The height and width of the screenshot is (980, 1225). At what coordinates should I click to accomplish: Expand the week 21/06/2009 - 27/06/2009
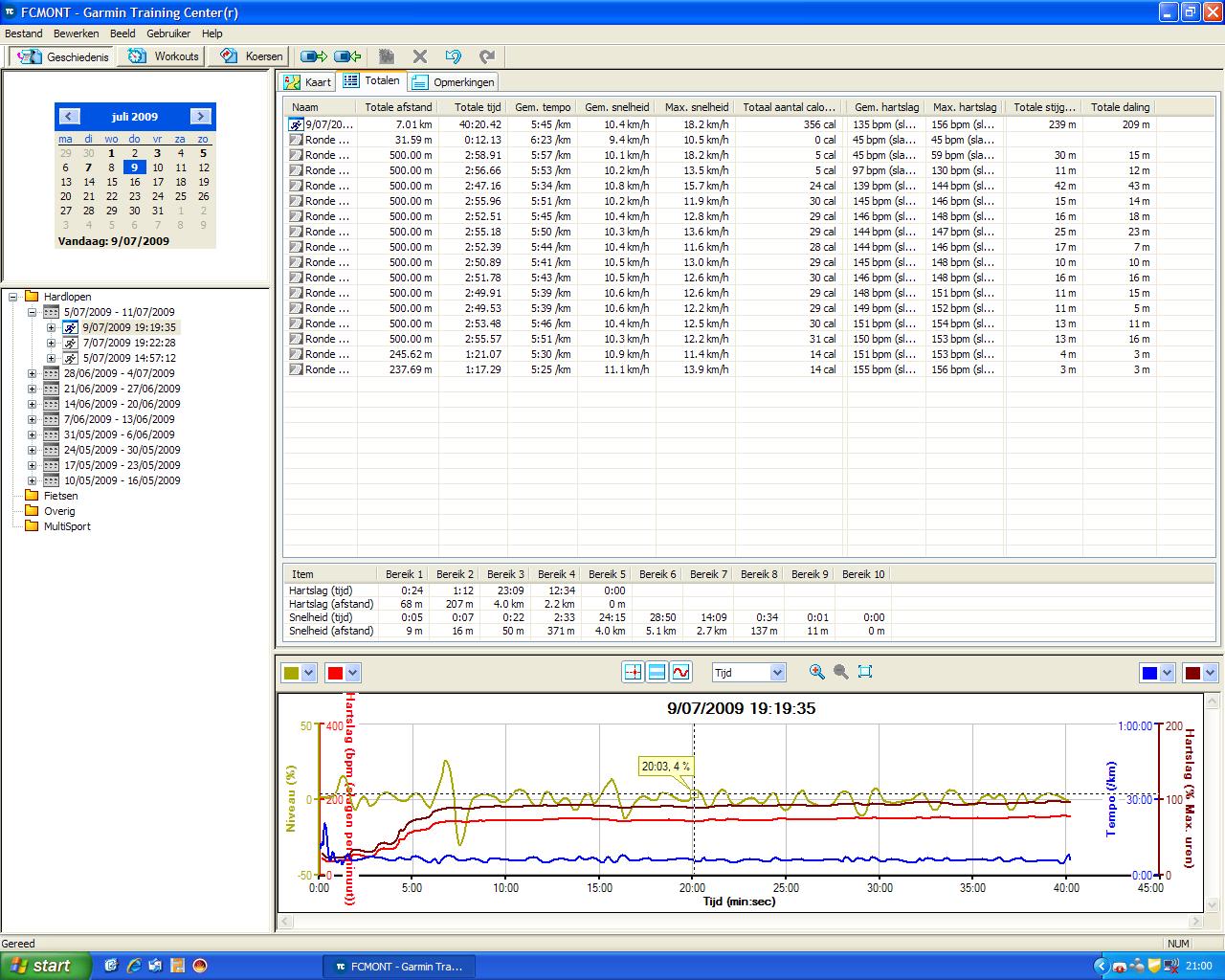coord(32,389)
